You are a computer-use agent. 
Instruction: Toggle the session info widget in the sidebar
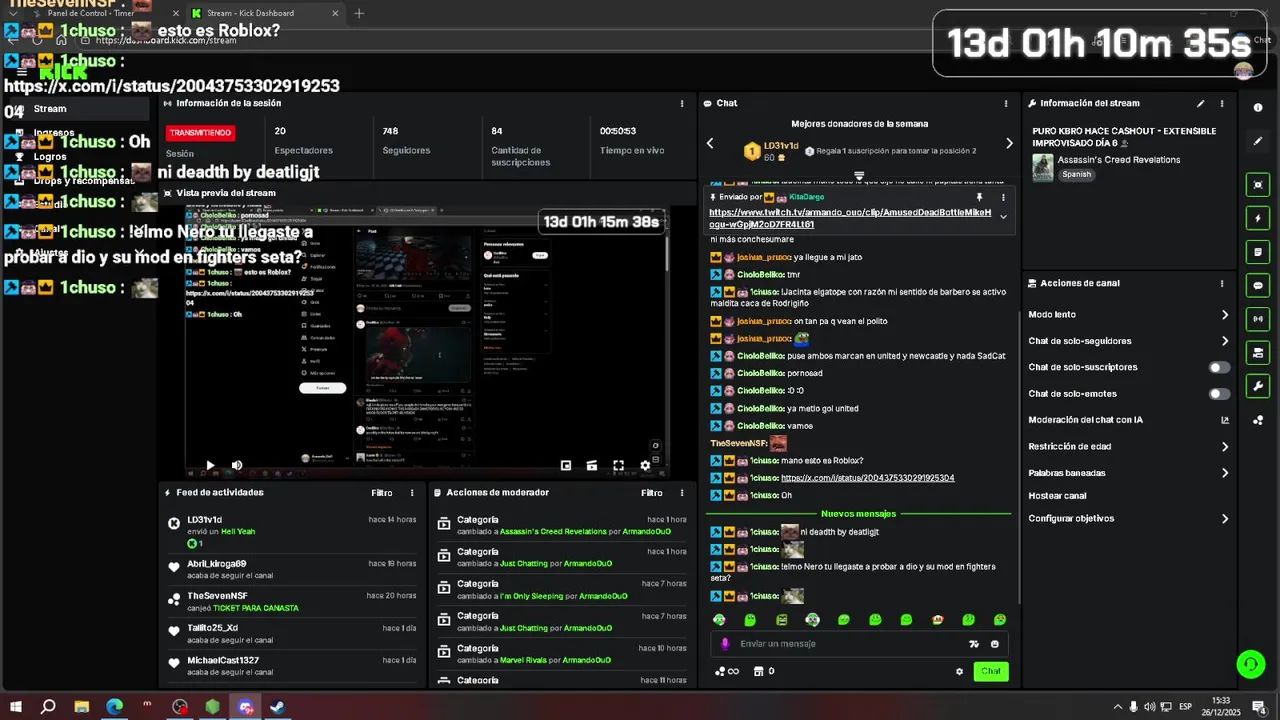point(1258,319)
